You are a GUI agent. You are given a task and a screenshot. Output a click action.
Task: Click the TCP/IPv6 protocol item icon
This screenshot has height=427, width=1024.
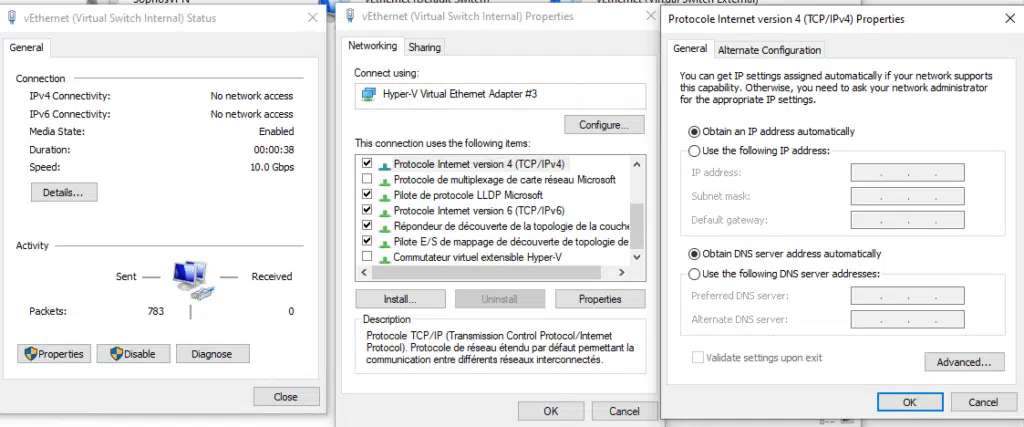[x=385, y=212]
